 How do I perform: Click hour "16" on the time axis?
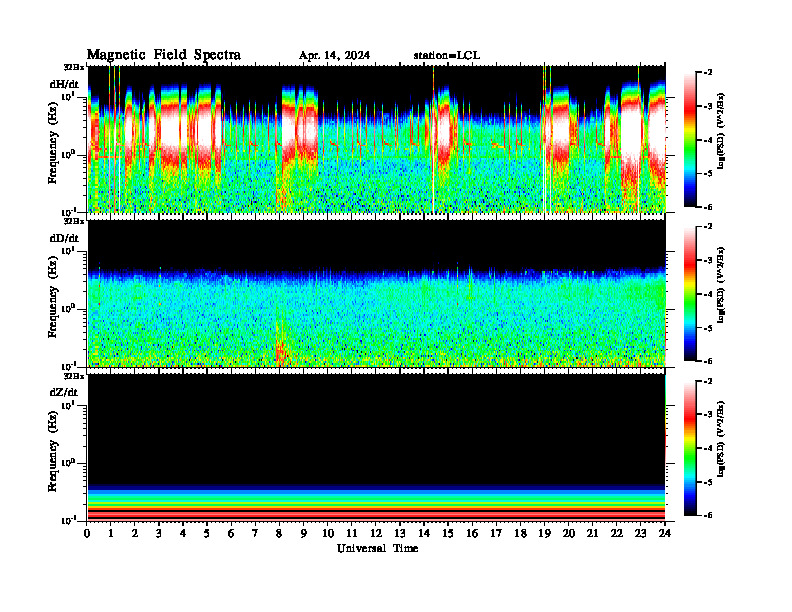click(472, 533)
